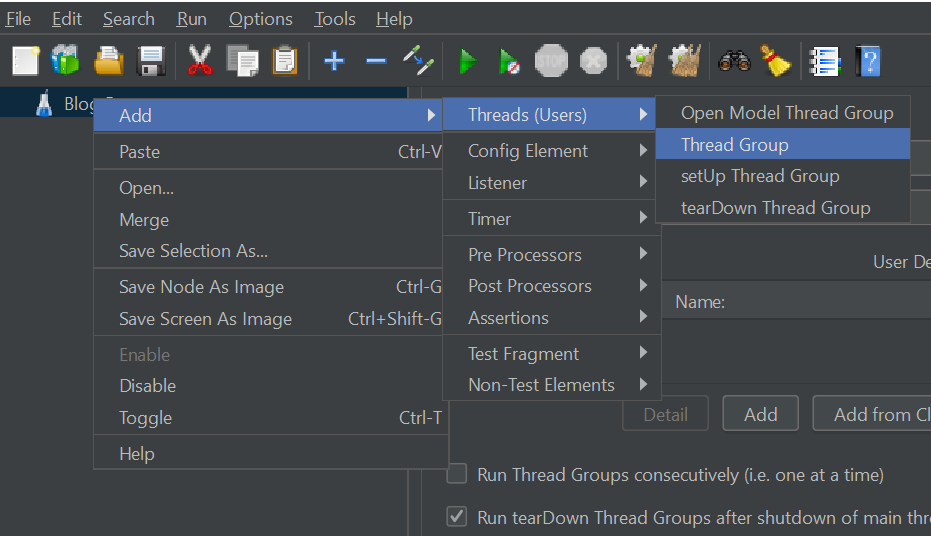Click Open... in context menu
Image resolution: width=931 pixels, height=536 pixels.
pyautogui.click(x=268, y=188)
